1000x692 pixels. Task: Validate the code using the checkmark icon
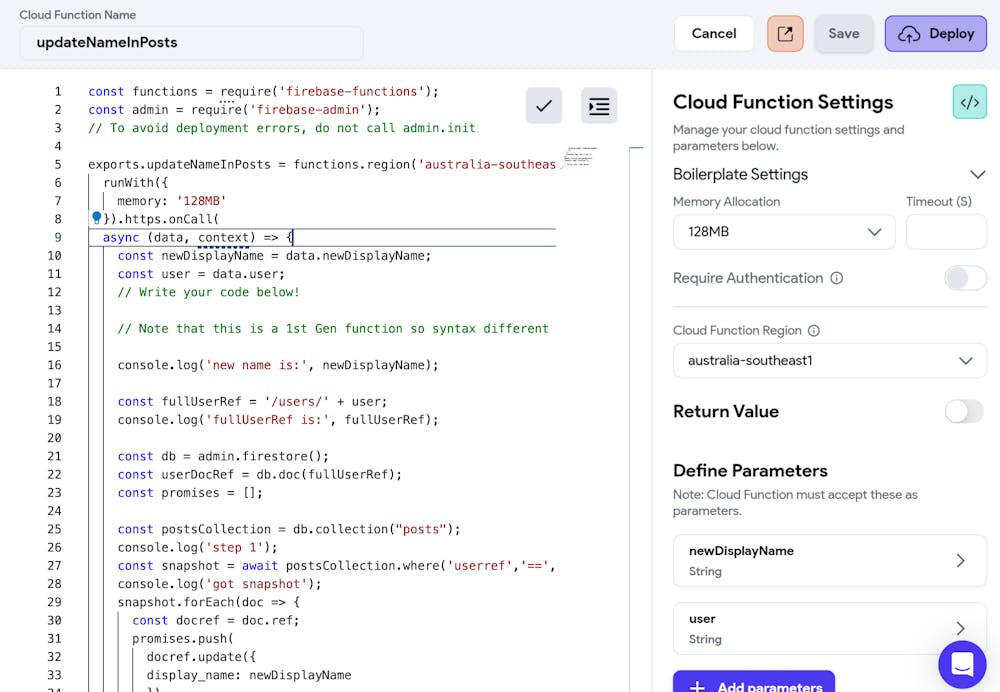point(543,105)
